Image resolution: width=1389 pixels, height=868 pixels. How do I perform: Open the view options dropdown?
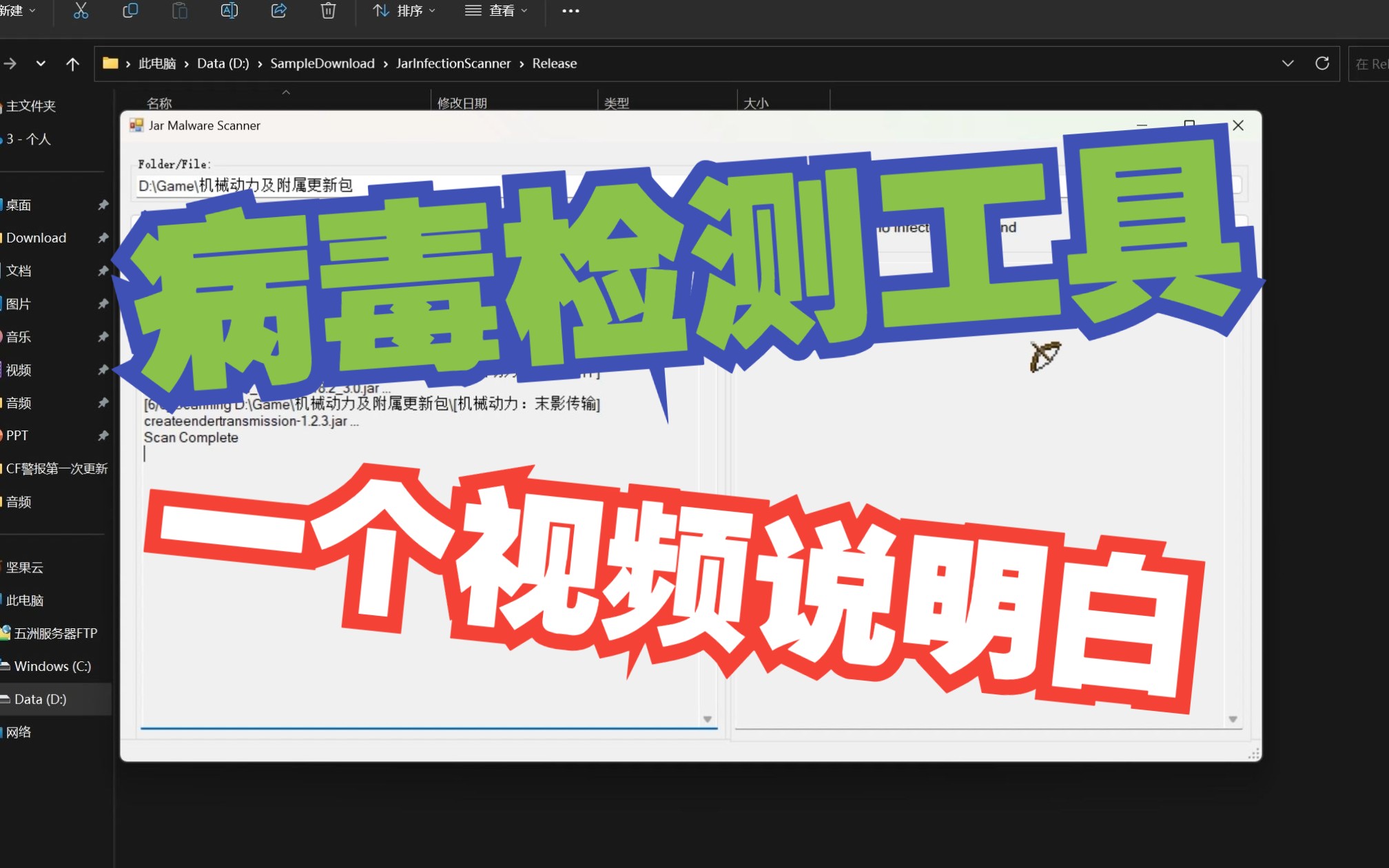click(x=498, y=11)
